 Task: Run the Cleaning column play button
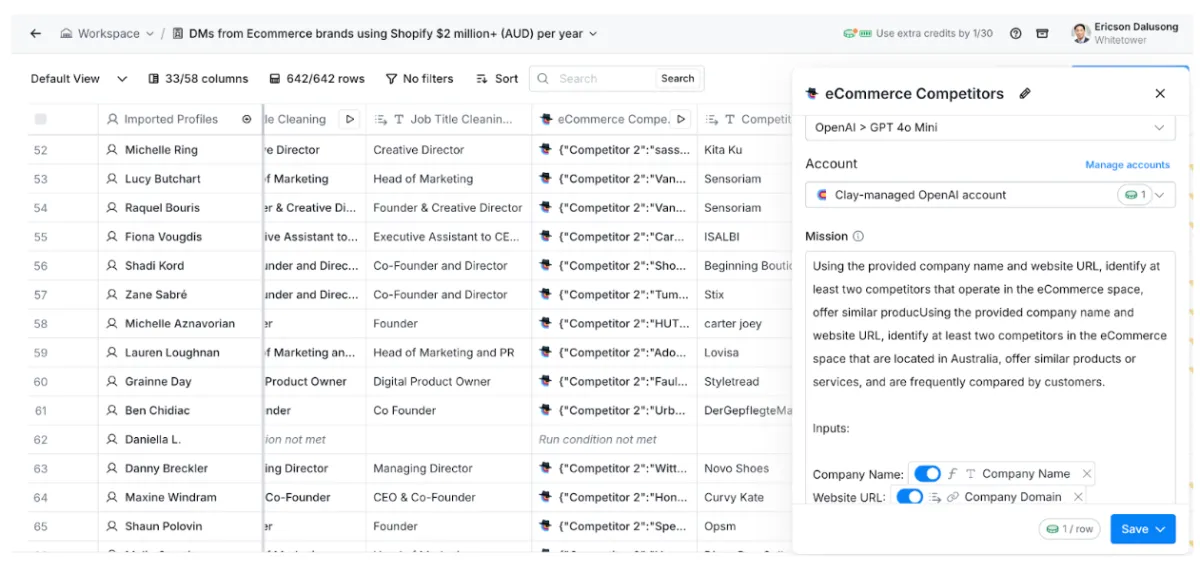[350, 119]
